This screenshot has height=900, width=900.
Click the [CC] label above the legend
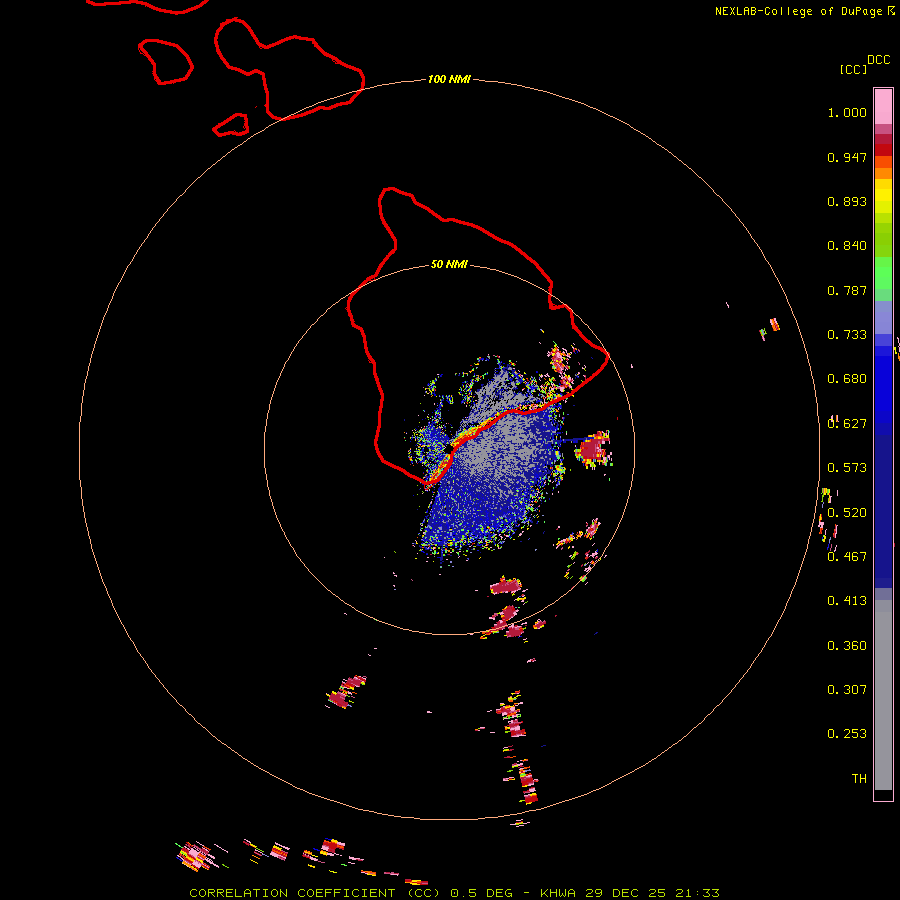[x=853, y=69]
